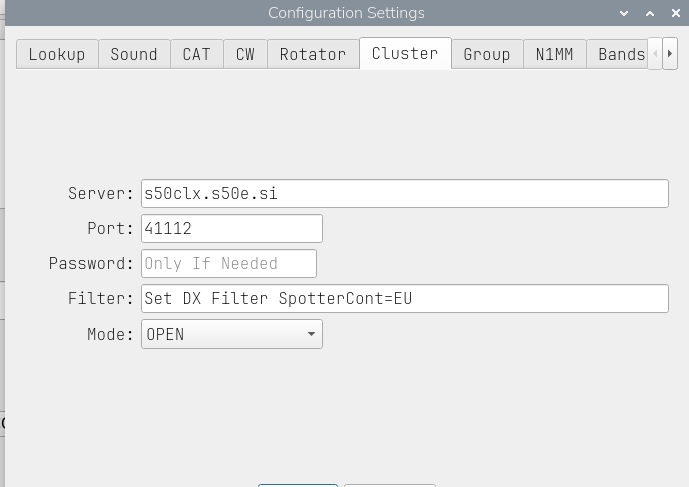The height and width of the screenshot is (487, 689).
Task: Switch to the Lookup tab
Action: pyautogui.click(x=57, y=54)
